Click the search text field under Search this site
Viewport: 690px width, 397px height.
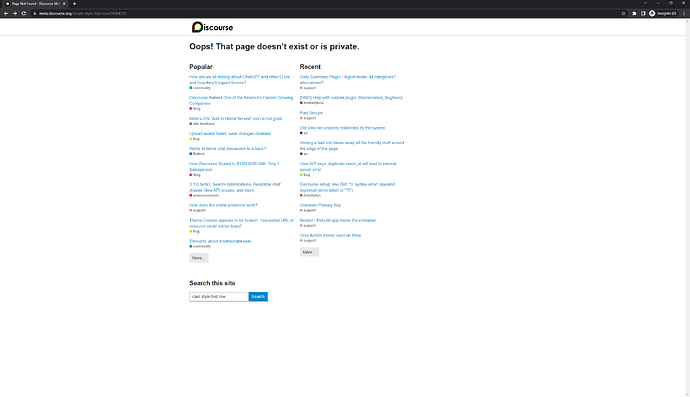218,297
